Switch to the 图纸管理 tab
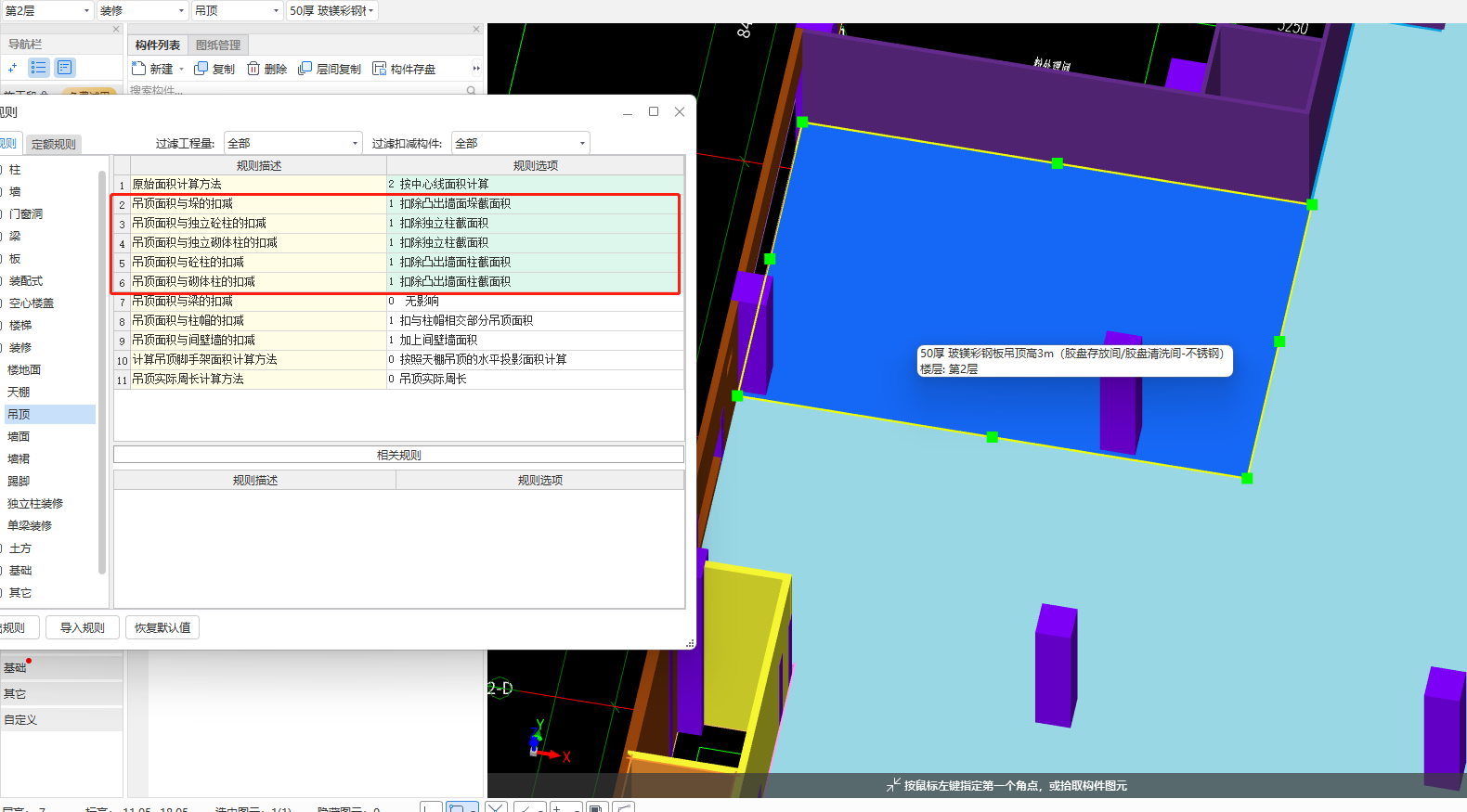This screenshot has width=1467, height=812. tap(218, 45)
